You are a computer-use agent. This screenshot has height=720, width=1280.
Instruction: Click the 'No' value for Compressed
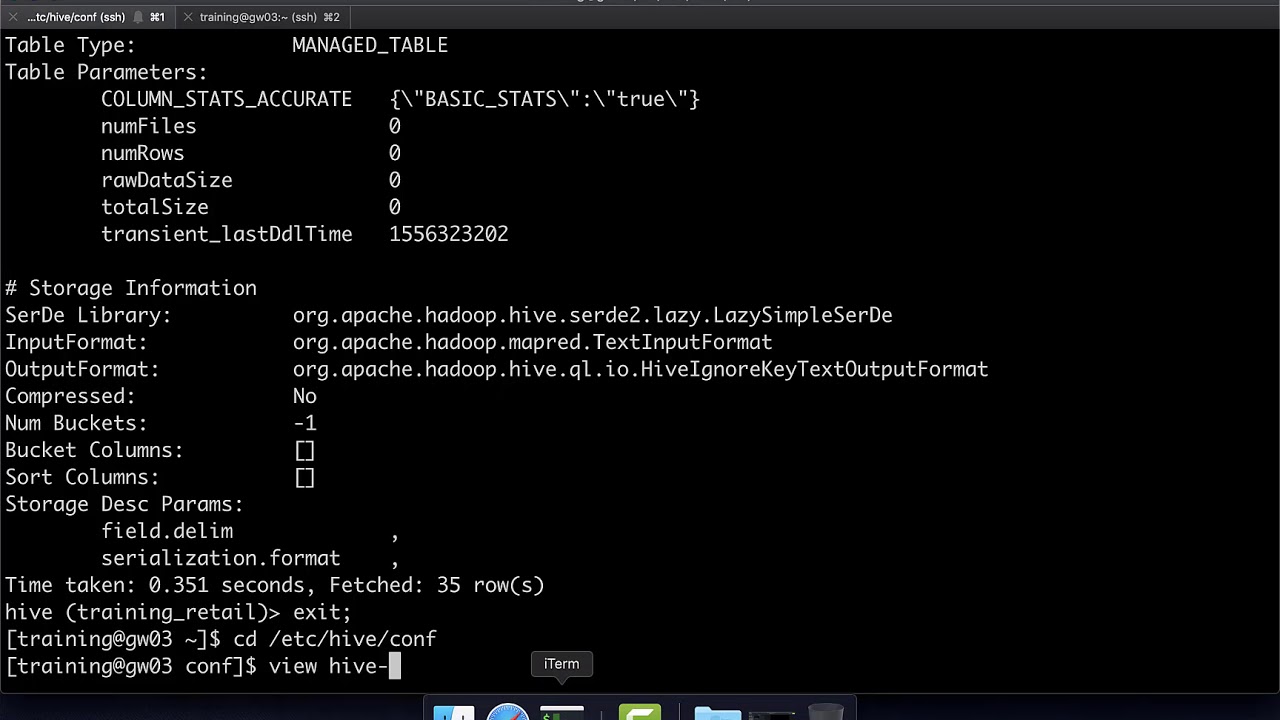304,396
